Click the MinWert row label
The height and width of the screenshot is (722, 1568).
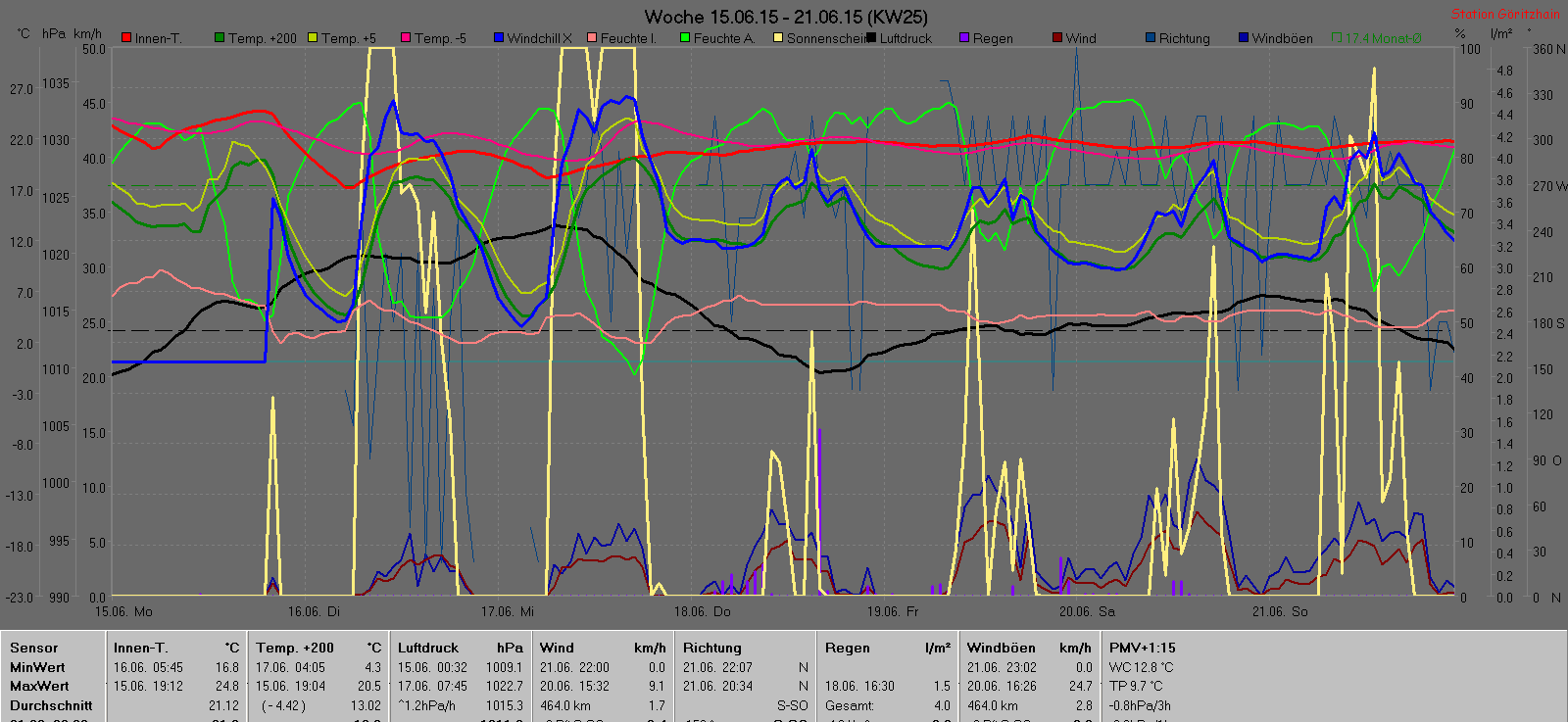click(x=37, y=667)
